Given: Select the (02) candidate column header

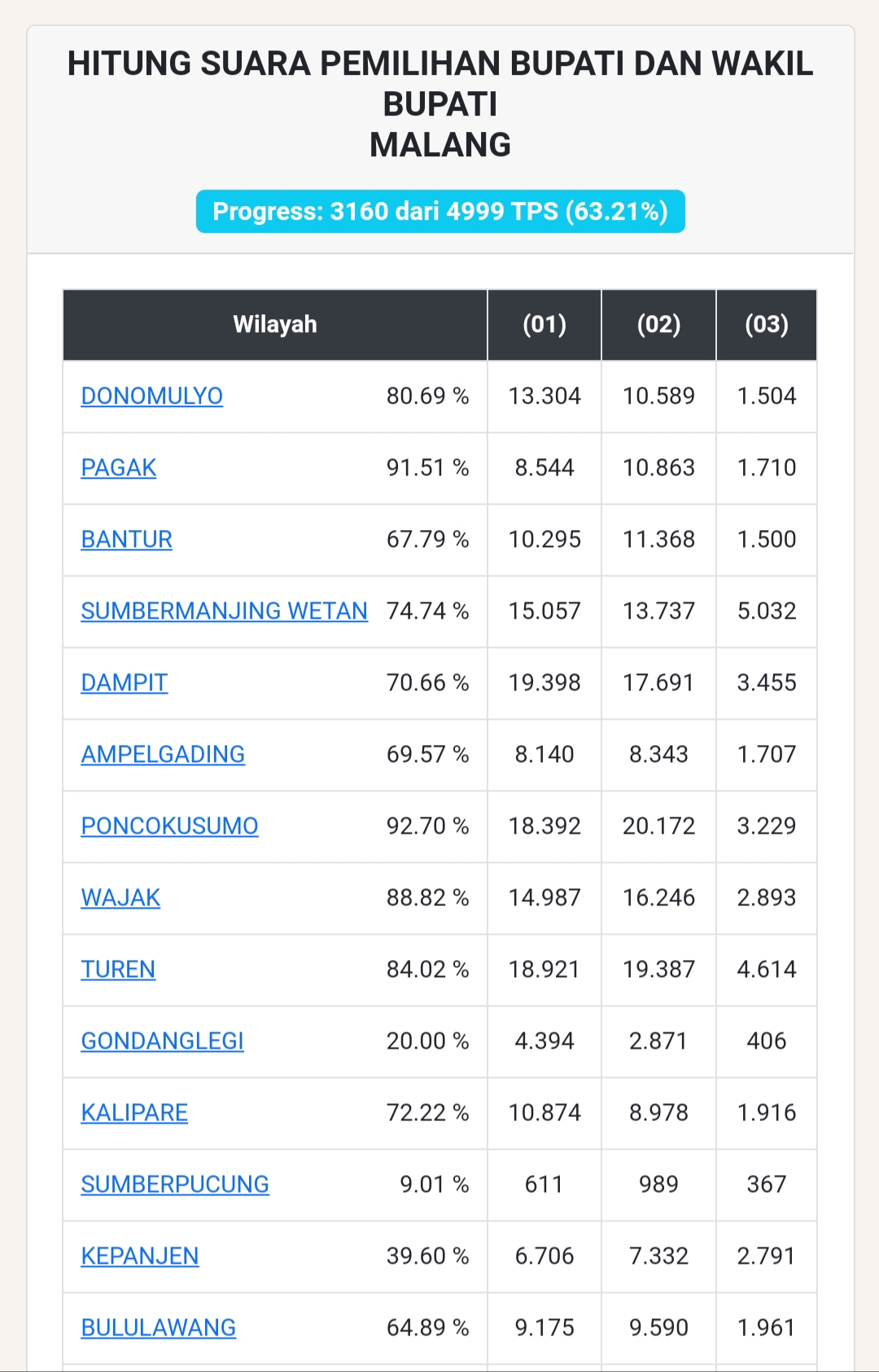Looking at the screenshot, I should (x=658, y=325).
